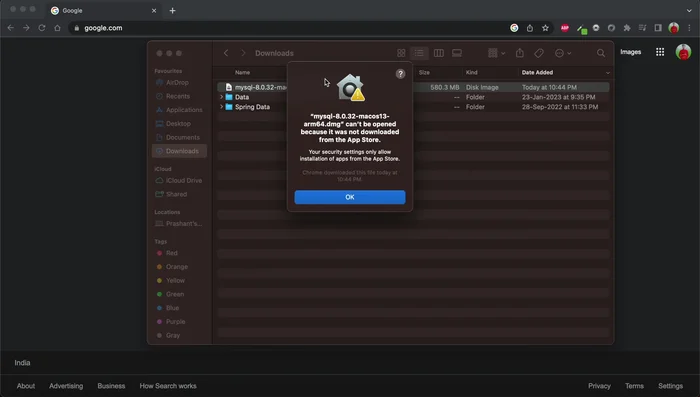Image resolution: width=700 pixels, height=397 pixels.
Task: Open AirDrop in the Finder sidebar
Action: [177, 83]
